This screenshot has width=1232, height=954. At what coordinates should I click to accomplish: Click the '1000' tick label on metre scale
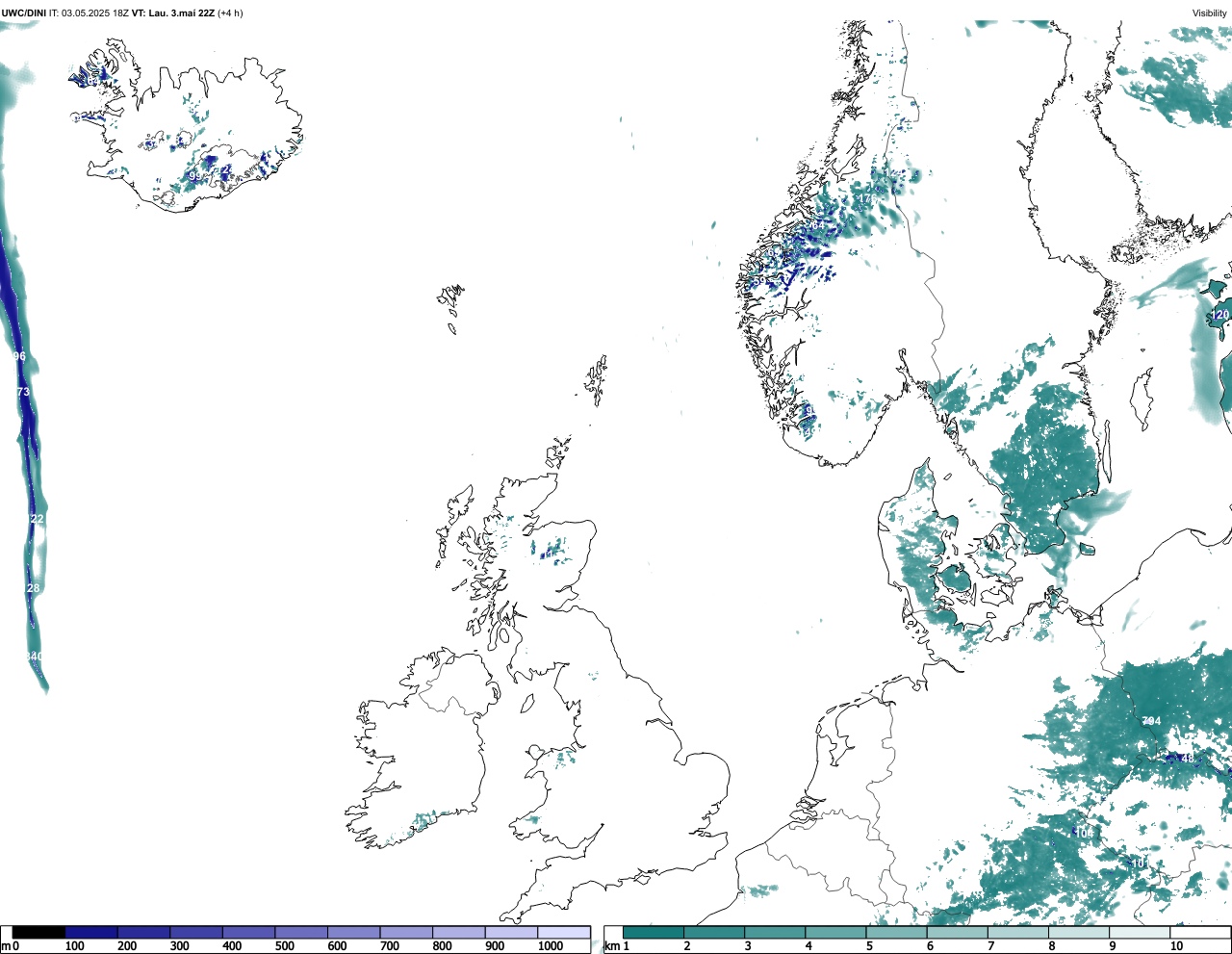click(551, 946)
